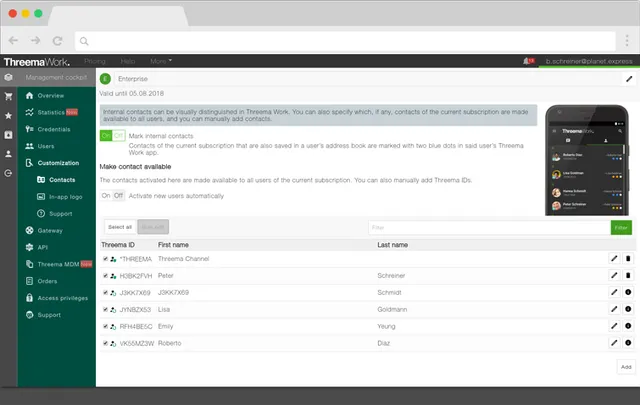Screen dimensions: 640x405
Task: Click the Add button
Action: point(626,367)
